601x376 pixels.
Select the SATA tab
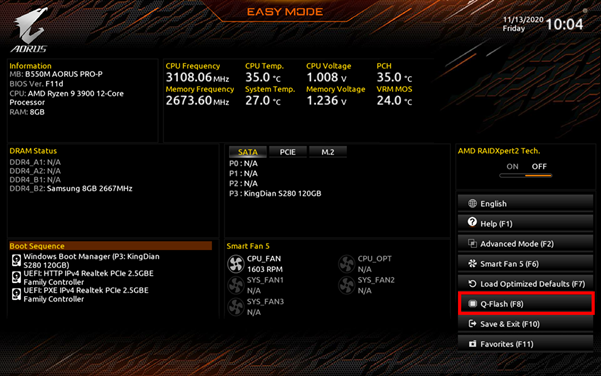click(x=248, y=152)
